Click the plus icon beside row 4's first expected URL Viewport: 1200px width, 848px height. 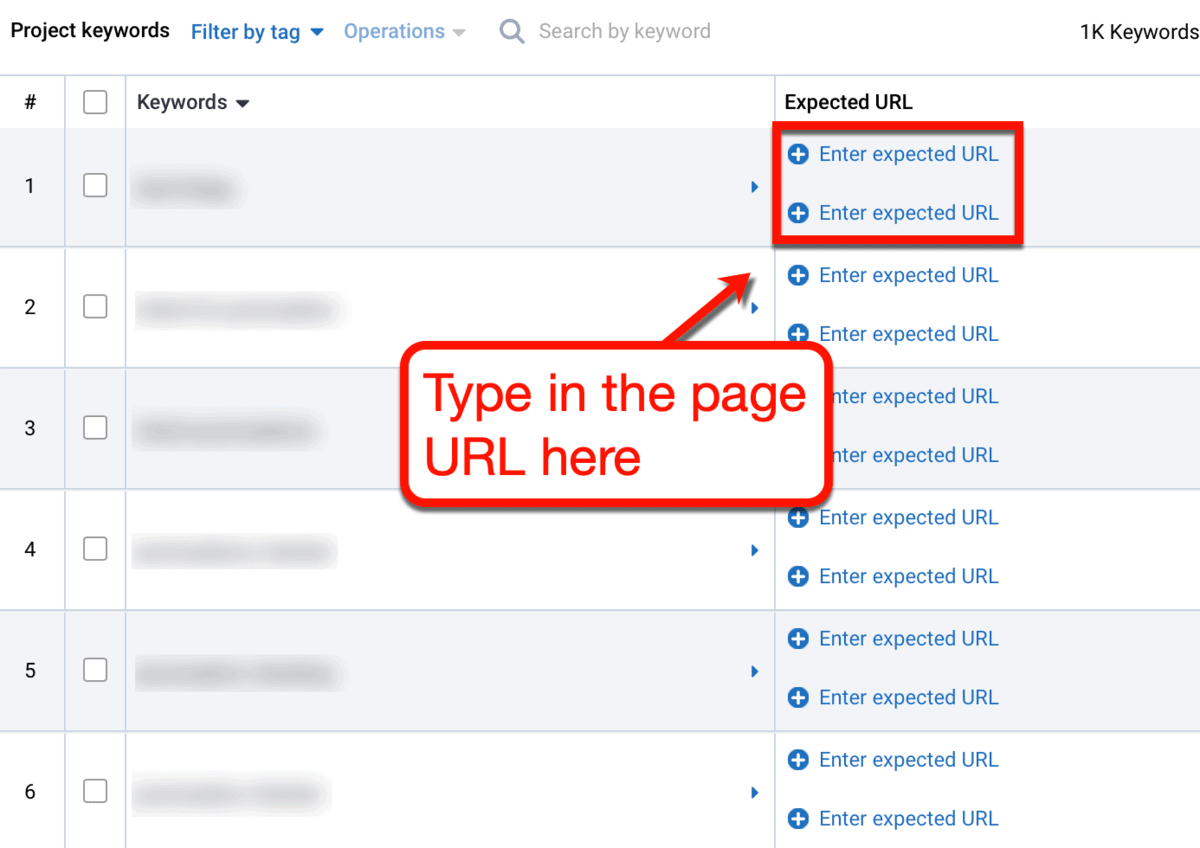point(798,517)
